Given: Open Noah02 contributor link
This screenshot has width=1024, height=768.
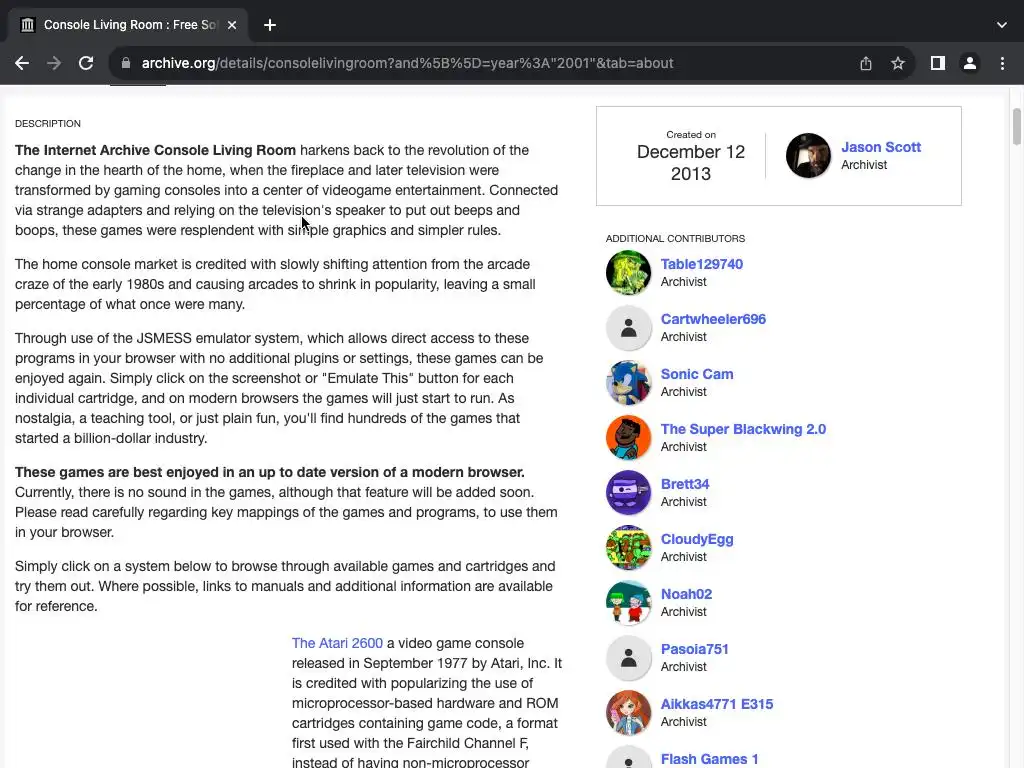Looking at the screenshot, I should coord(686,594).
